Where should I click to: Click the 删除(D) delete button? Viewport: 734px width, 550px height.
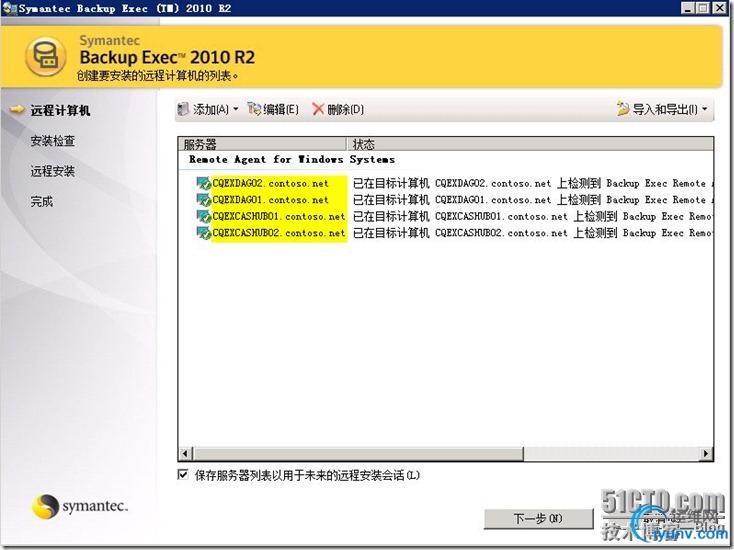click(338, 110)
